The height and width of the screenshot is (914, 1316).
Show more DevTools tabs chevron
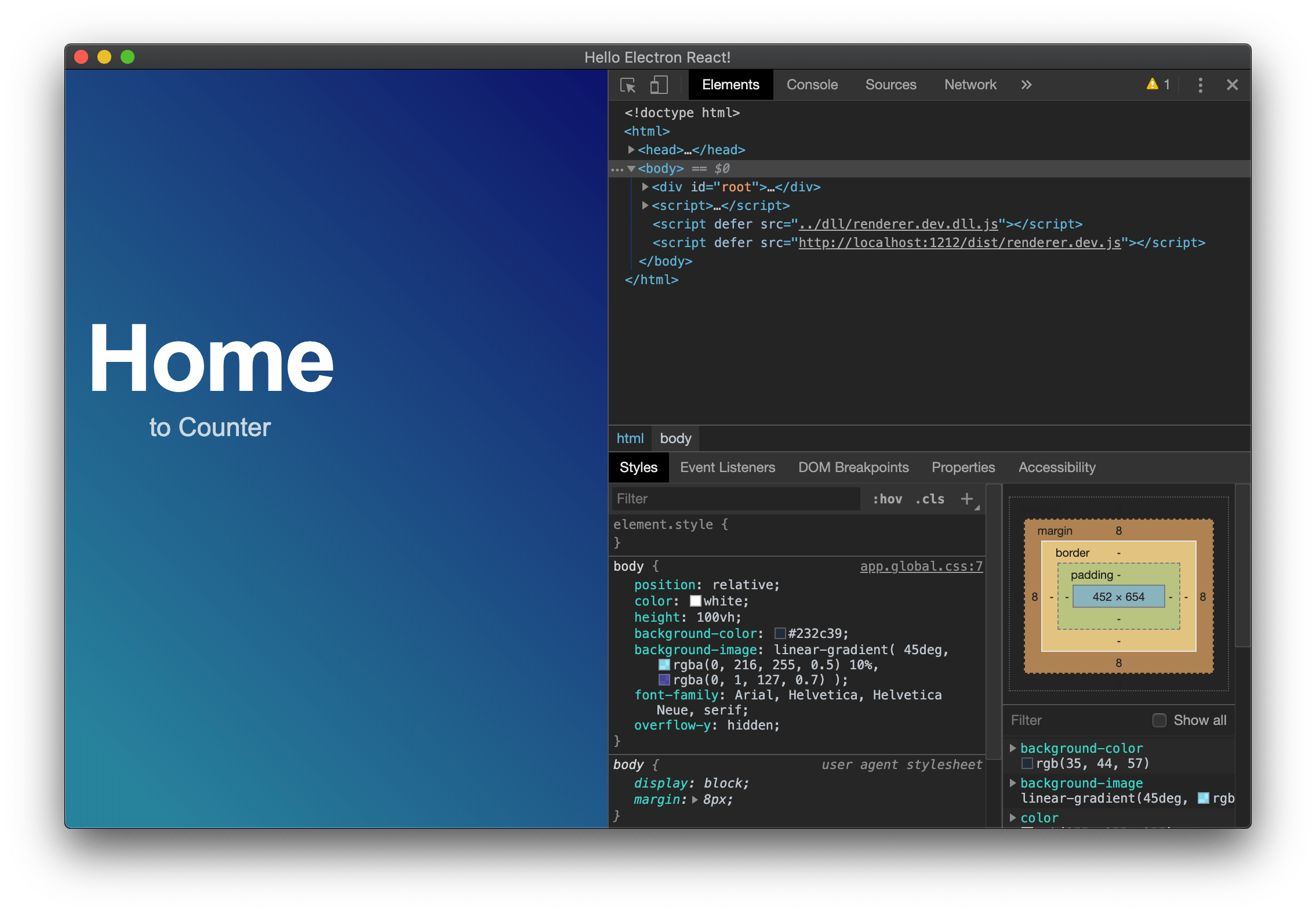coord(1026,85)
